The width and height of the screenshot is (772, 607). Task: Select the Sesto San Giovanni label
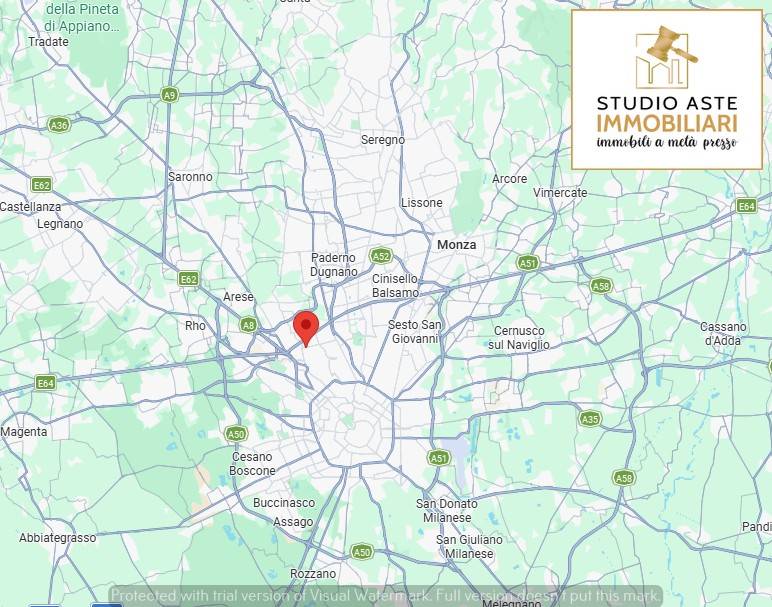click(x=414, y=332)
